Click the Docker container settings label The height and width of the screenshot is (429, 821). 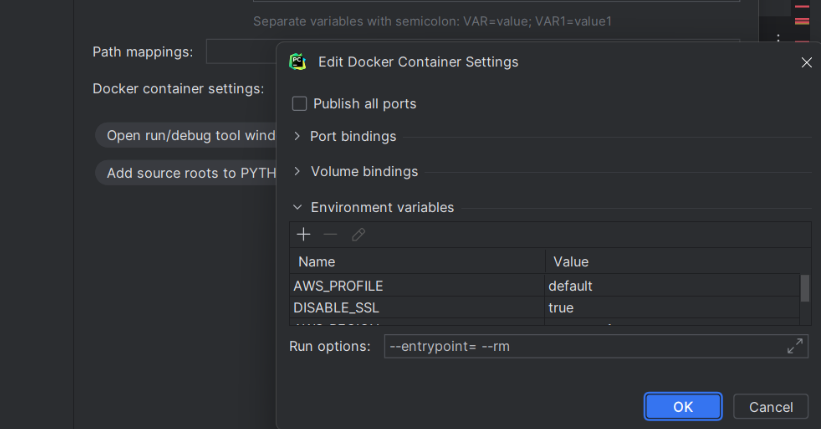click(x=178, y=89)
